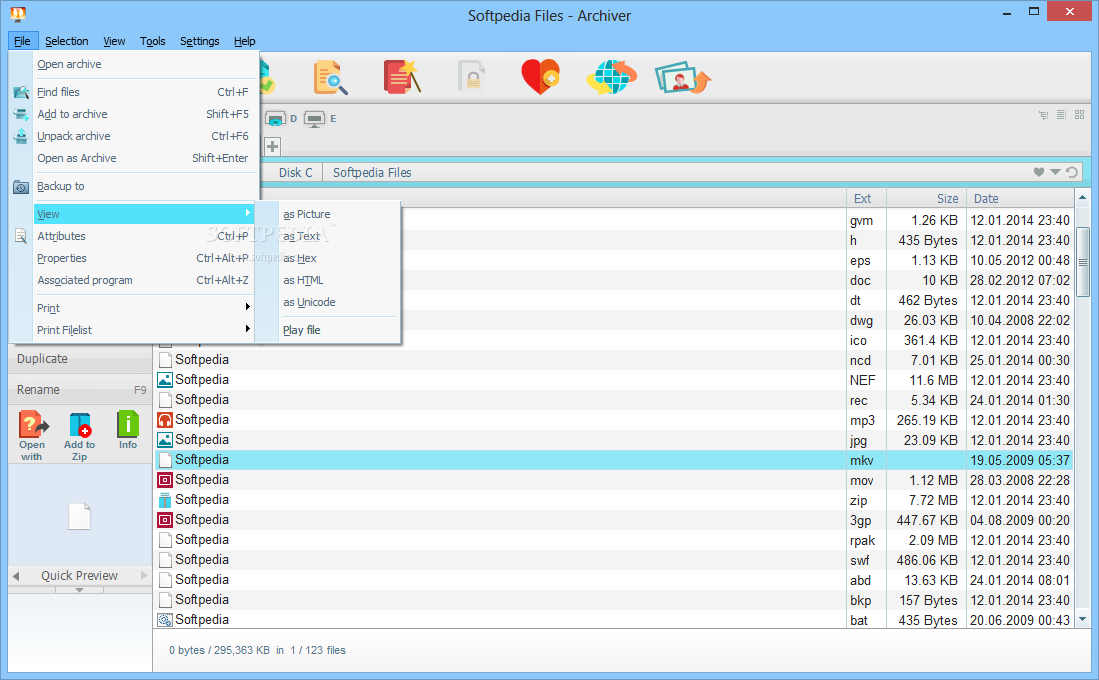Collapse Quick Preview panel down-arrow handle
1099x680 pixels.
coord(79,590)
